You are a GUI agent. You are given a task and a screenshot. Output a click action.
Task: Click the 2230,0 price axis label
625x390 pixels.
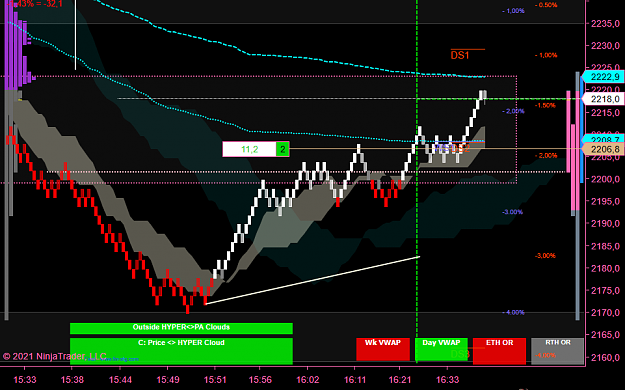click(x=605, y=46)
